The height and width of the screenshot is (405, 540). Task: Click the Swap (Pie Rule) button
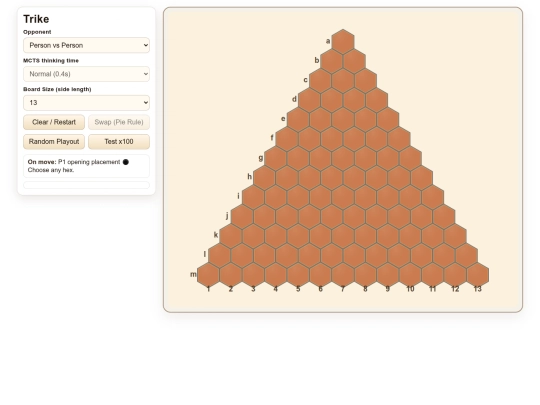point(119,122)
